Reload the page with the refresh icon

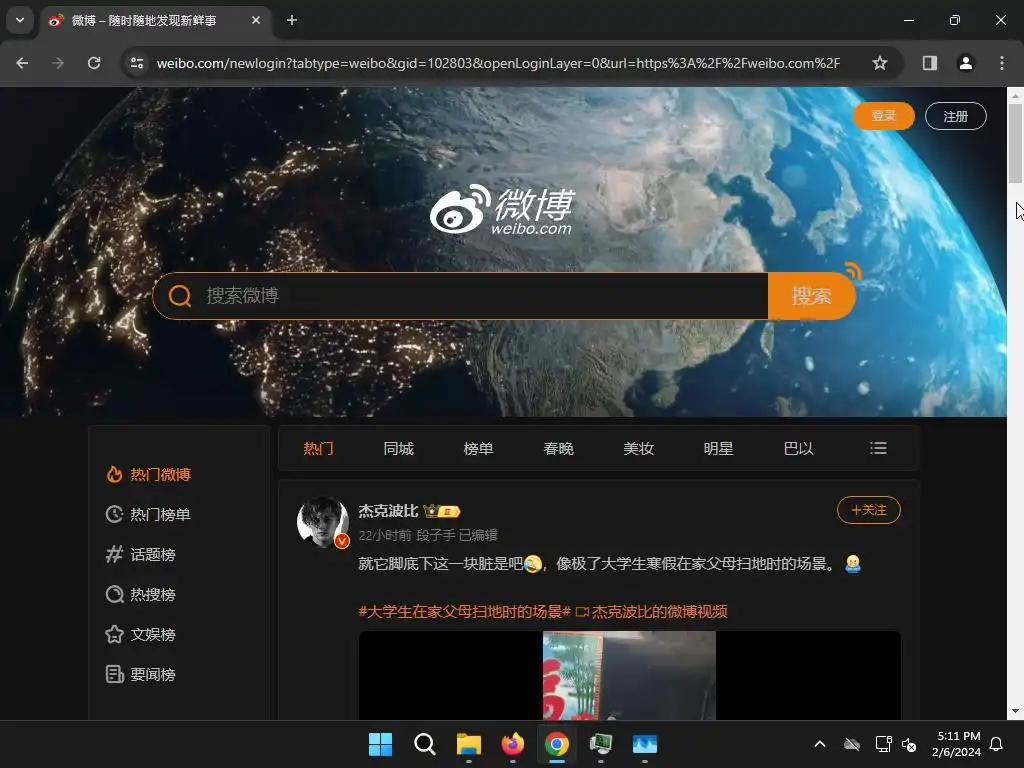pyautogui.click(x=94, y=63)
